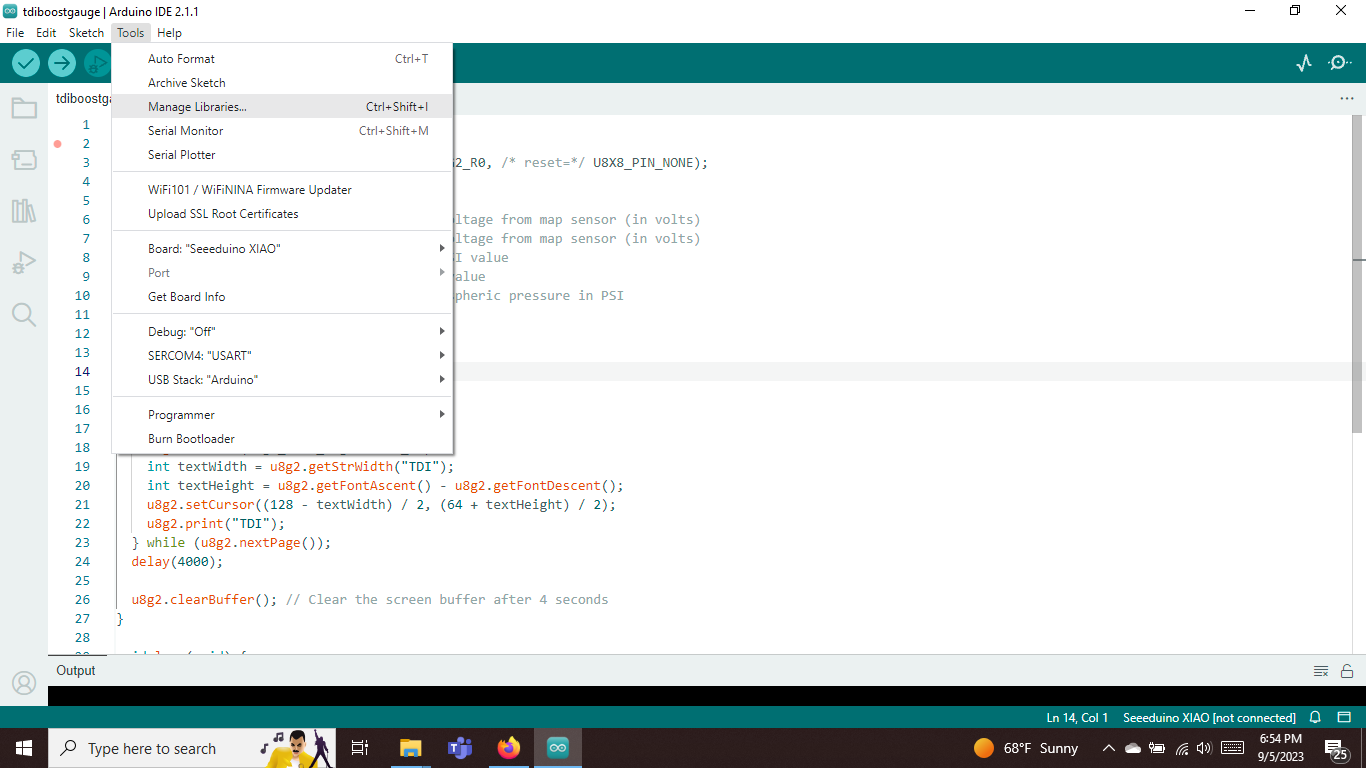This screenshot has height=768, width=1366.
Task: Click the u8g2.print("TDI"); code line
Action: coord(216,524)
